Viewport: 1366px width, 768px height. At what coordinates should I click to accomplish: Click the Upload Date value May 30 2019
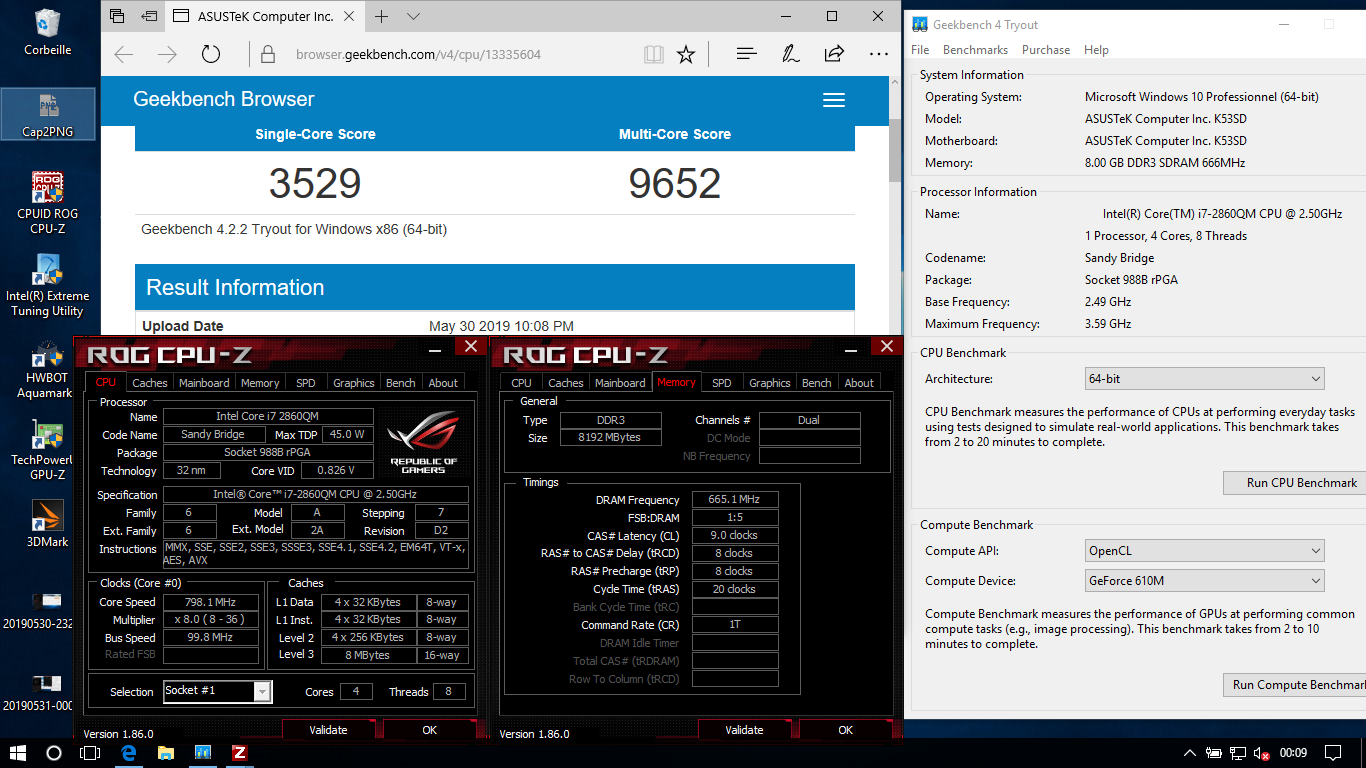click(x=501, y=326)
